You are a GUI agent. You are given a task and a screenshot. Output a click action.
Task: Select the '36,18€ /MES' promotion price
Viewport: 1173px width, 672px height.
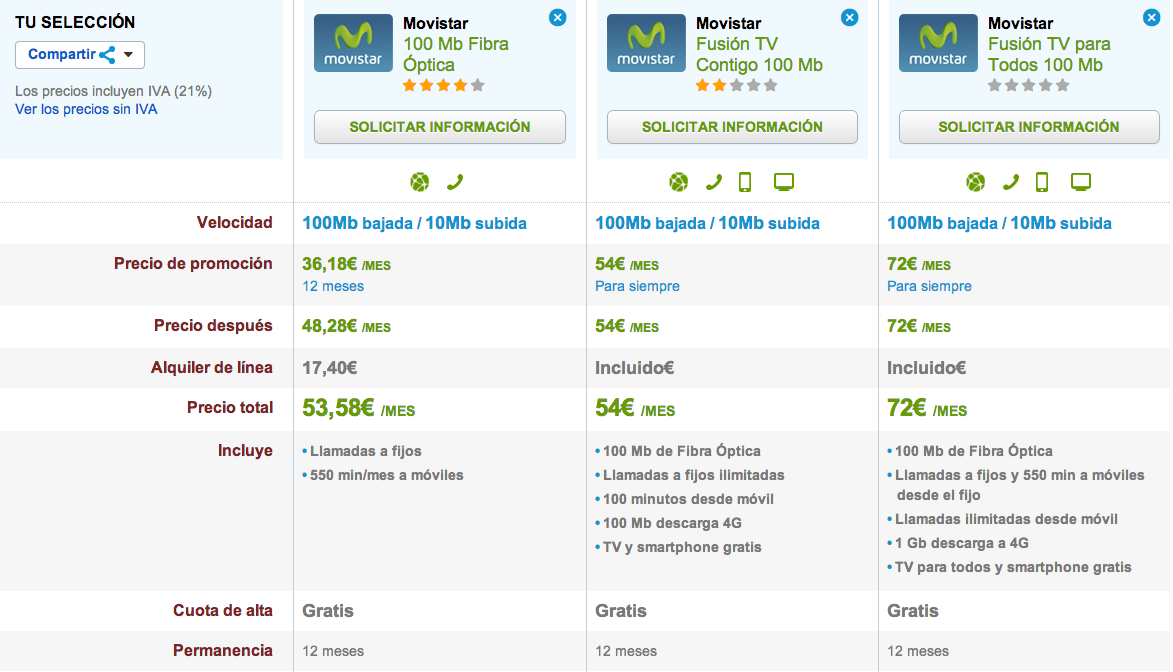[x=346, y=264]
